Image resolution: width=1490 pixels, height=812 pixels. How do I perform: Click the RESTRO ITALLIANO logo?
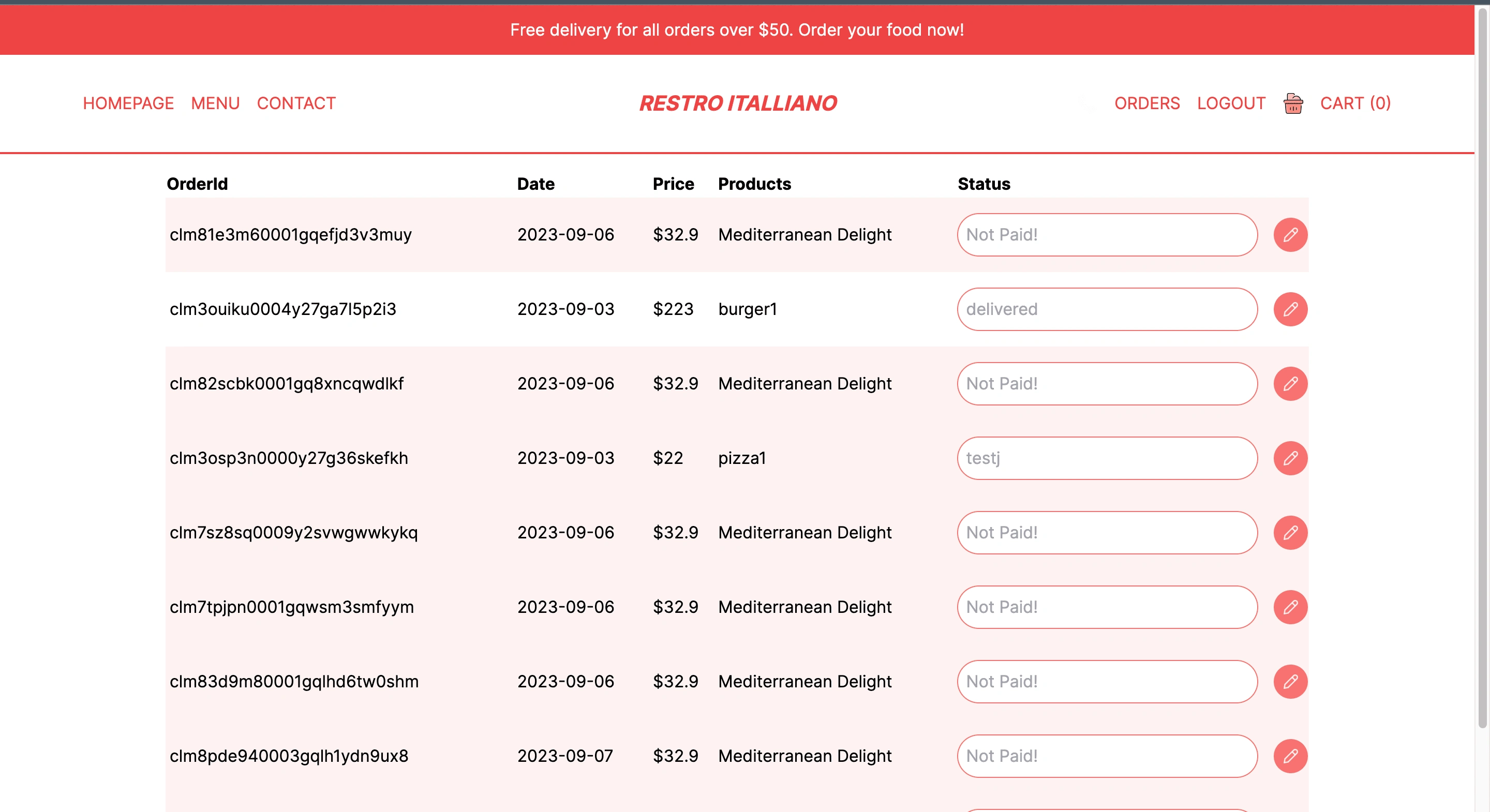coord(737,103)
